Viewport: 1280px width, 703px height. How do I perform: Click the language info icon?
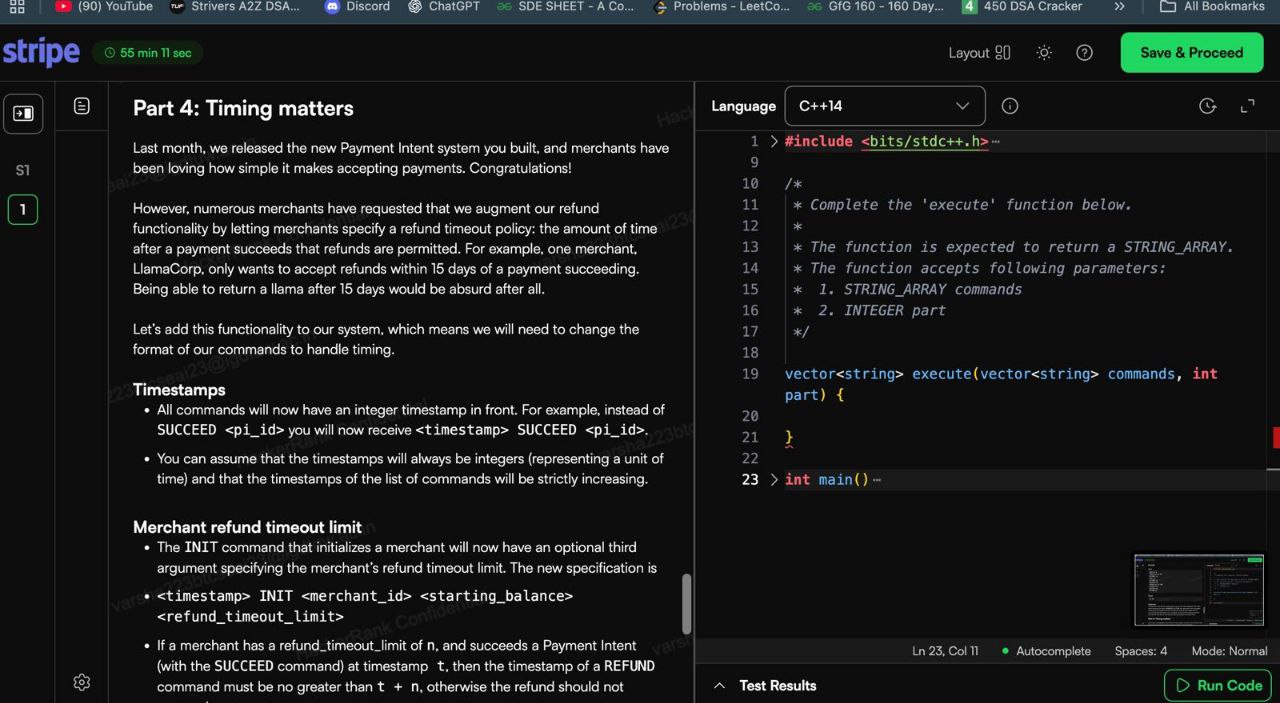click(1010, 106)
